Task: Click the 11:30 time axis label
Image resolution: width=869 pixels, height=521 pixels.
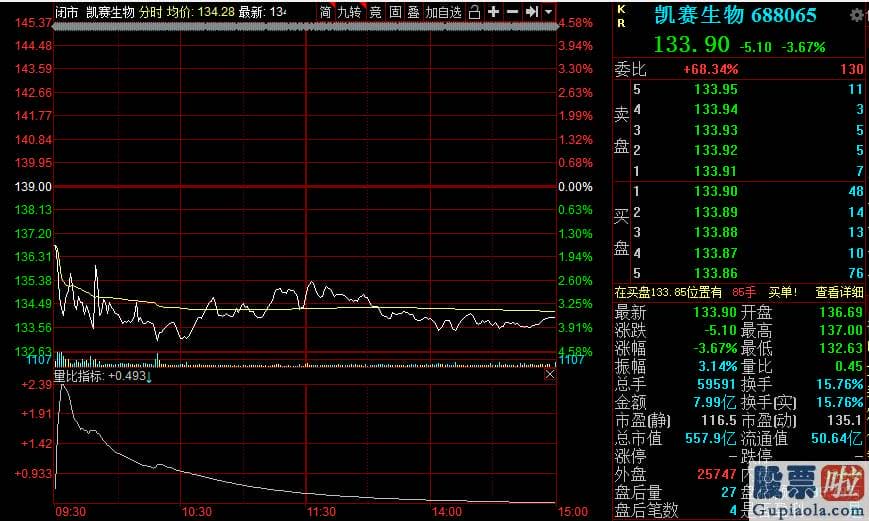Action: [x=321, y=512]
